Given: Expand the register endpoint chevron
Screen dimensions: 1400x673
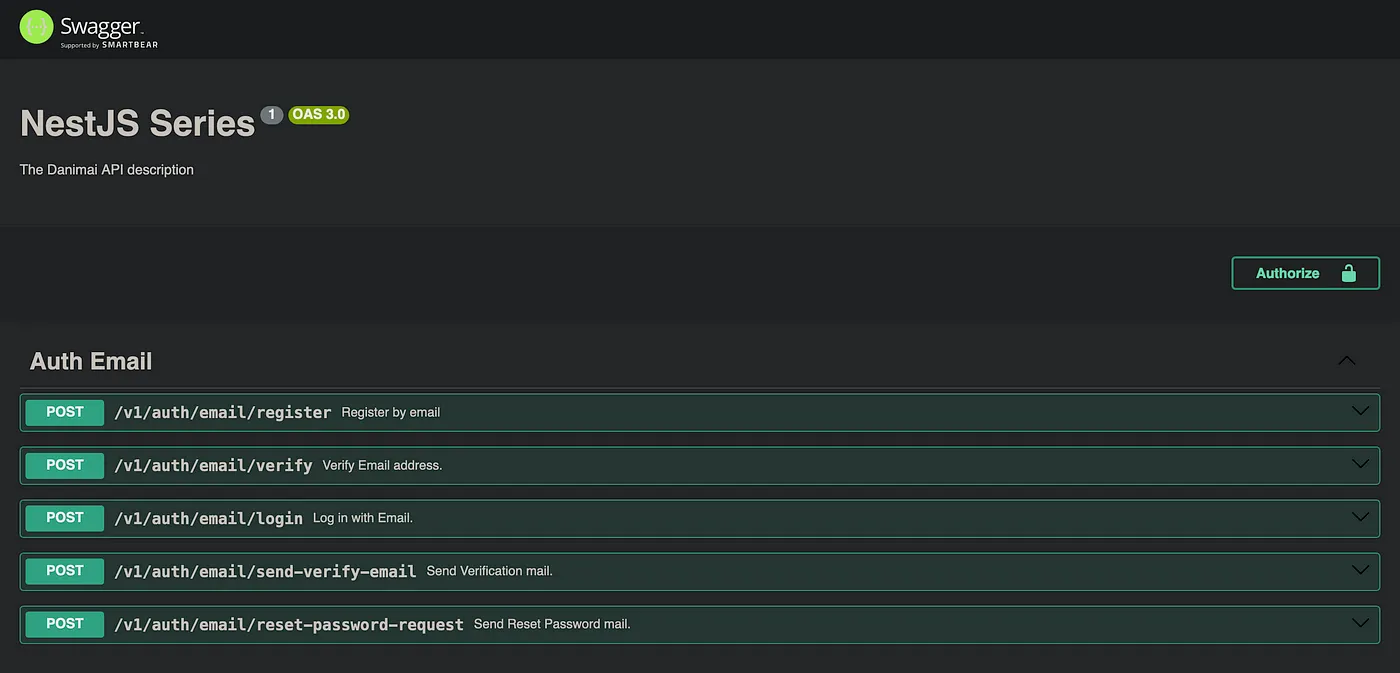Looking at the screenshot, I should [1360, 411].
